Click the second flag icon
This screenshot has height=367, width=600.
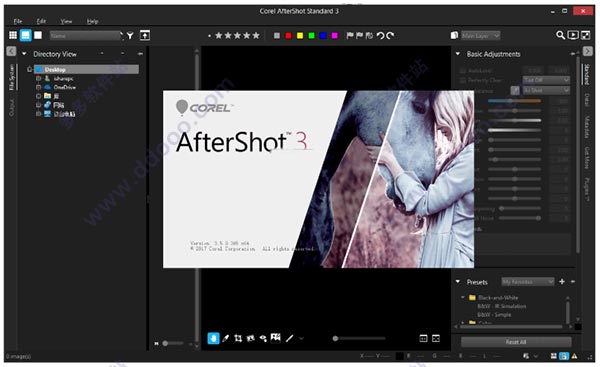pyautogui.click(x=359, y=36)
